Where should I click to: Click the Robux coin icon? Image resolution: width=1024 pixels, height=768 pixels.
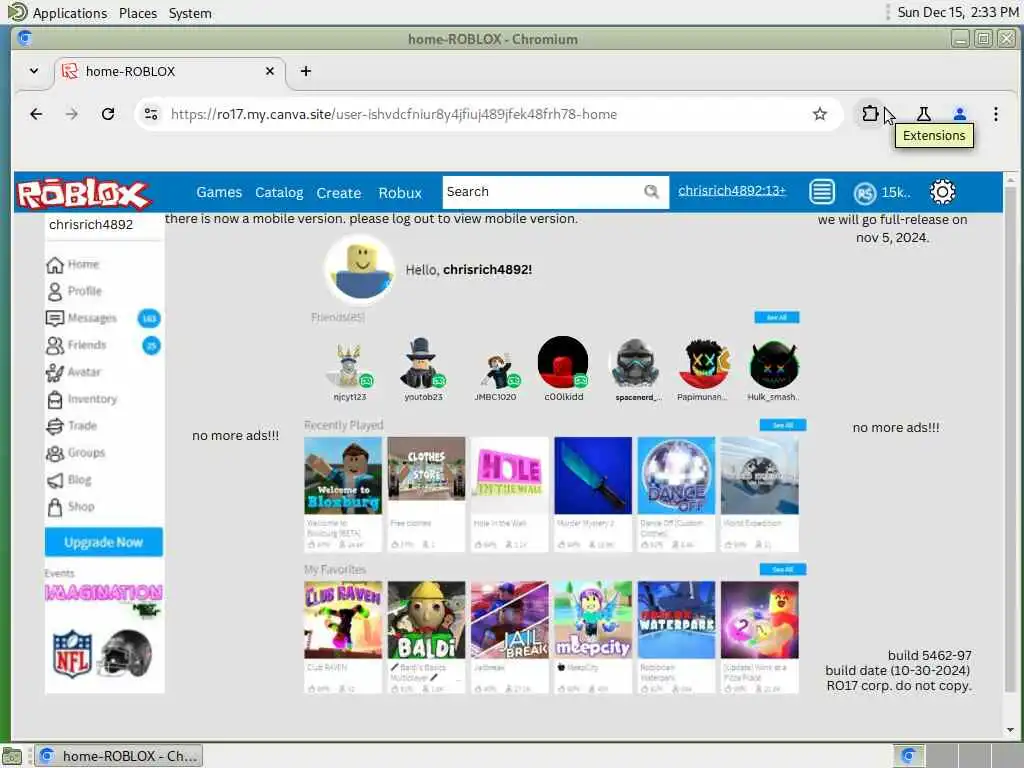864,193
